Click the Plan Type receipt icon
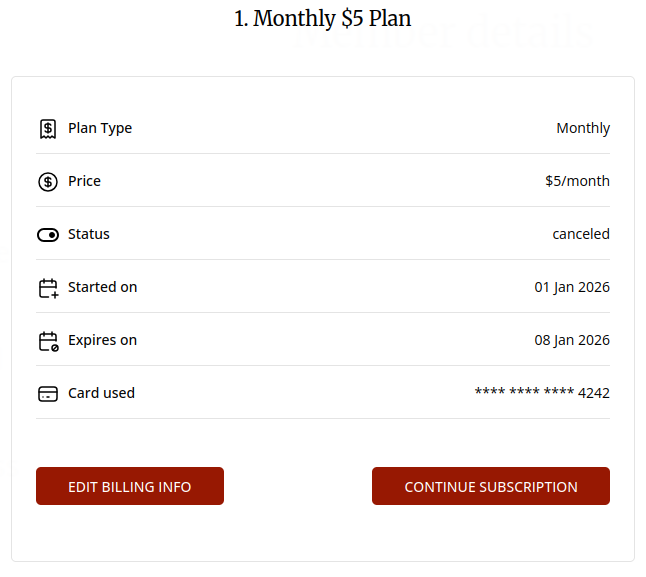The image size is (646, 577). 48,129
